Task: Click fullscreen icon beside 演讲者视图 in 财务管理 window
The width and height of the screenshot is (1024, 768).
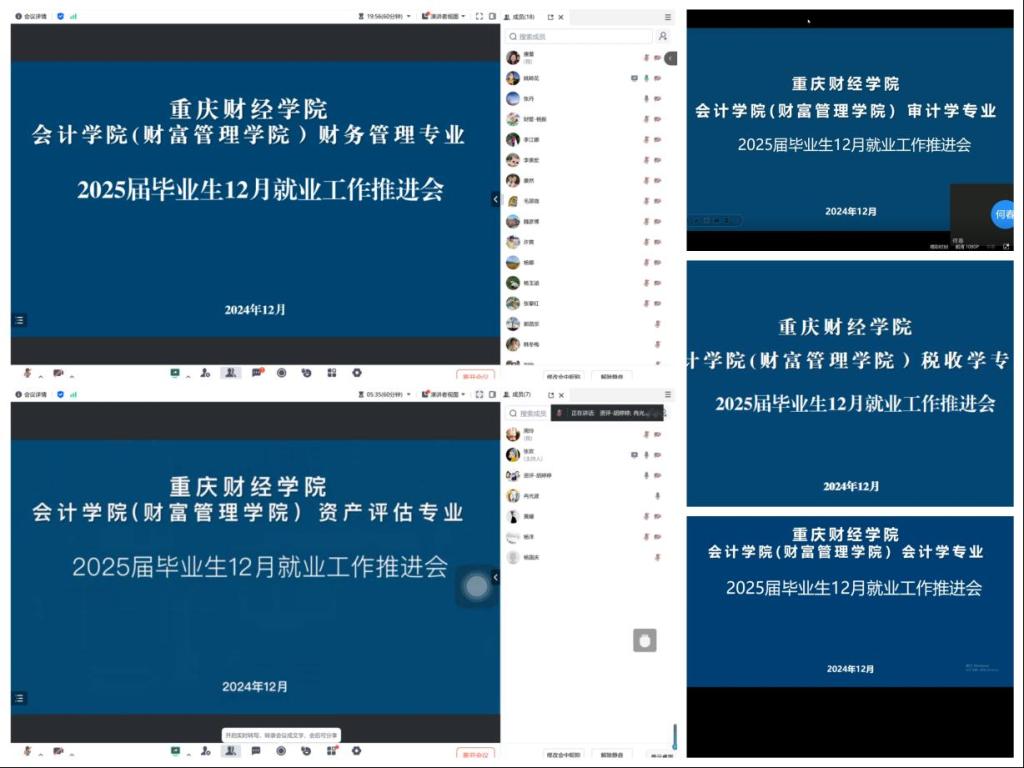Action: [479, 16]
